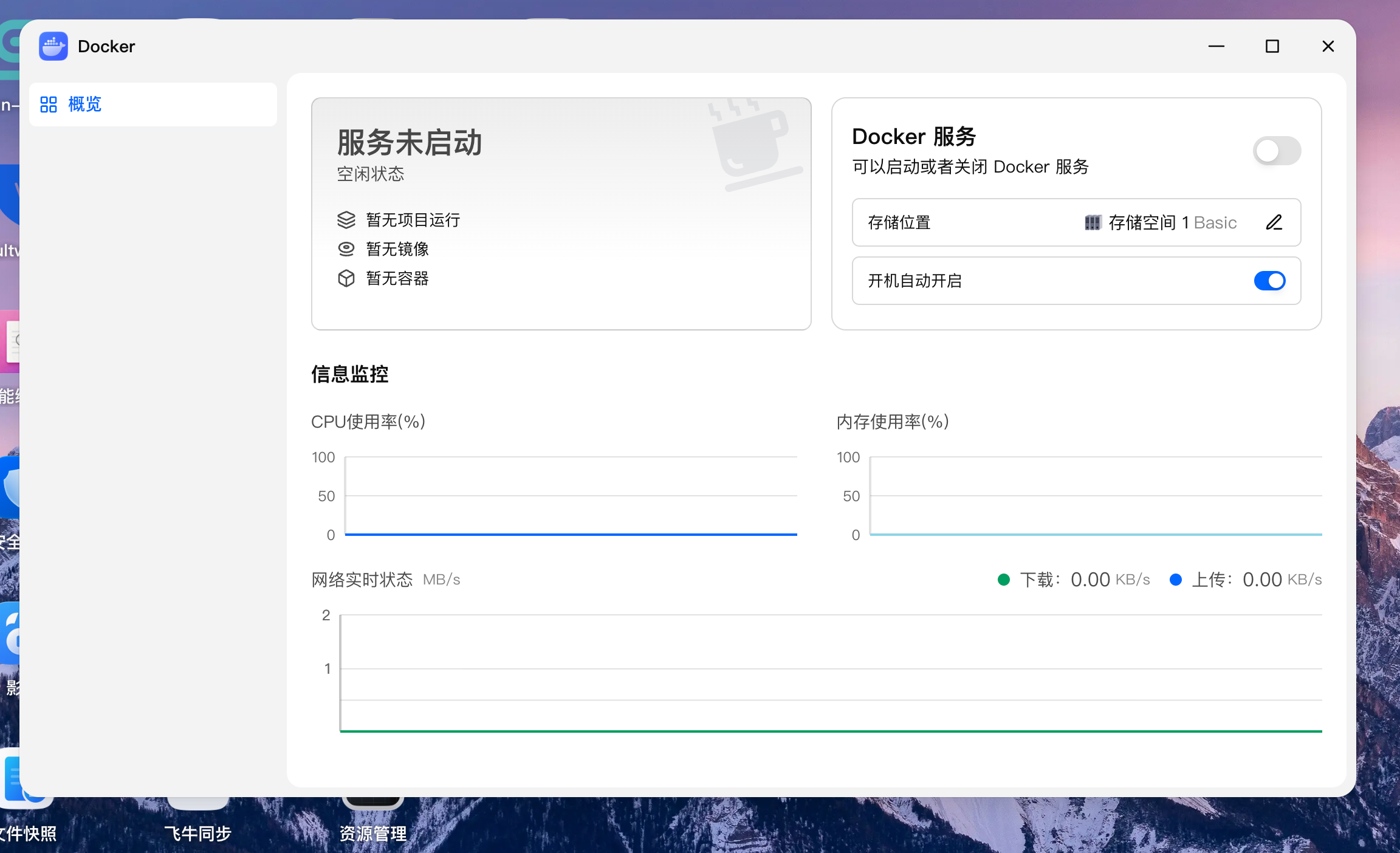Click the 存储空间 1 drive icon
The height and width of the screenshot is (853, 1400).
pyautogui.click(x=1093, y=222)
